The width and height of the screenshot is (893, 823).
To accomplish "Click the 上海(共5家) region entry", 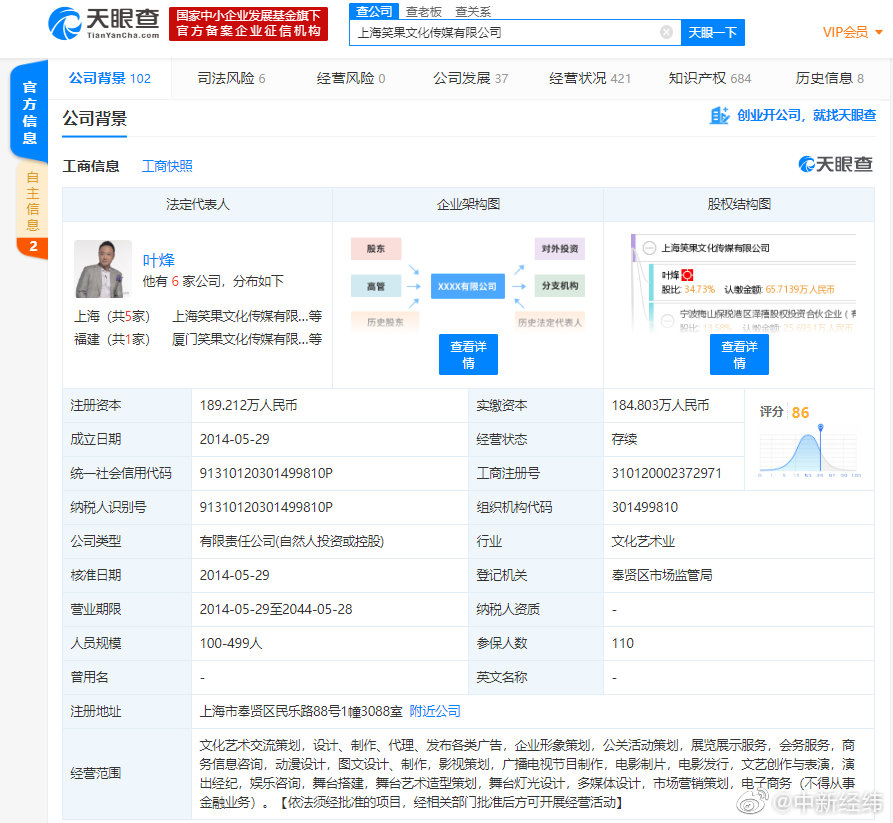I will pos(112,316).
